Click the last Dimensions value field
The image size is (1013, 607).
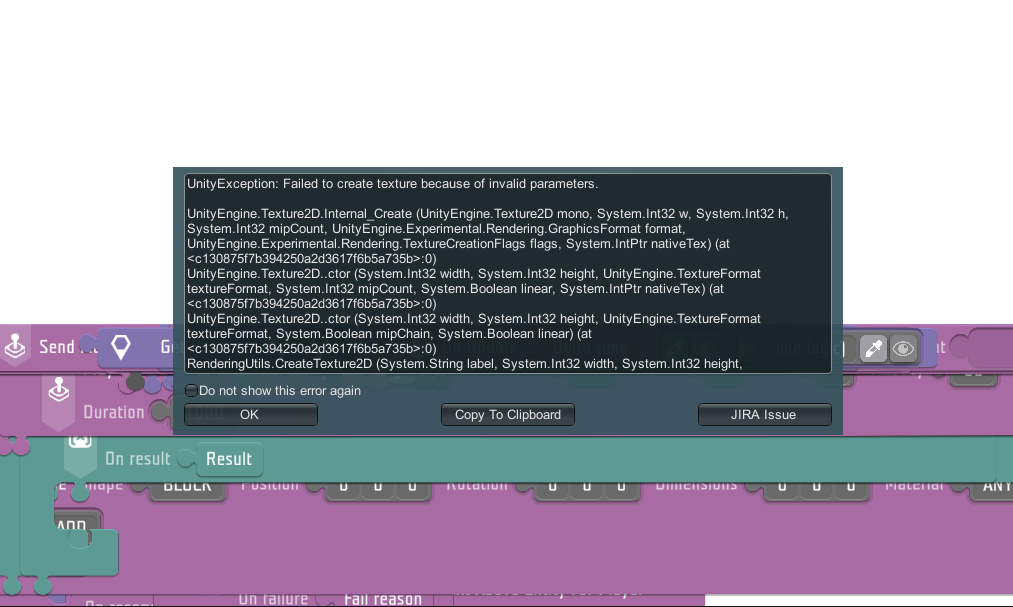pyautogui.click(x=850, y=487)
